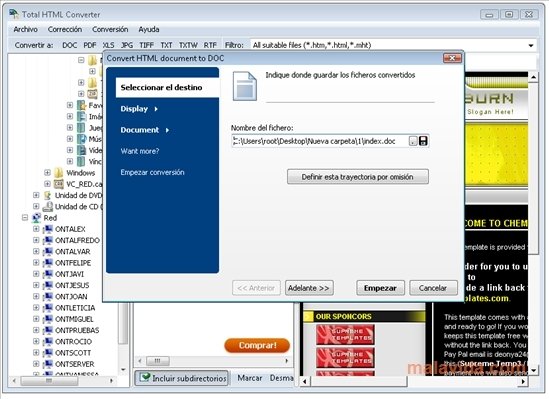Select ONTPRUEBAS in the network tree
The height and width of the screenshot is (399, 549).
[77, 330]
